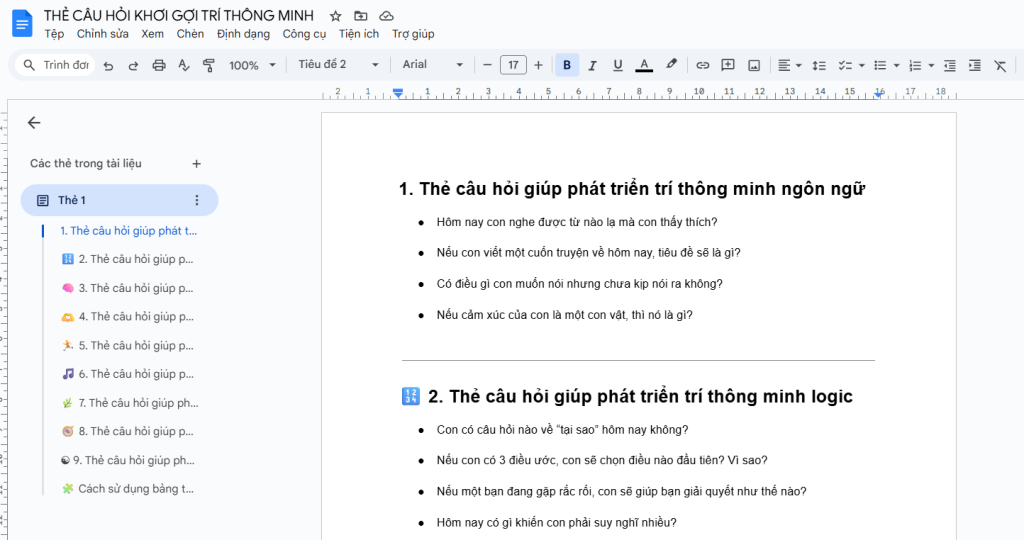Run spelling and grammar check
1024x540 pixels.
click(184, 65)
